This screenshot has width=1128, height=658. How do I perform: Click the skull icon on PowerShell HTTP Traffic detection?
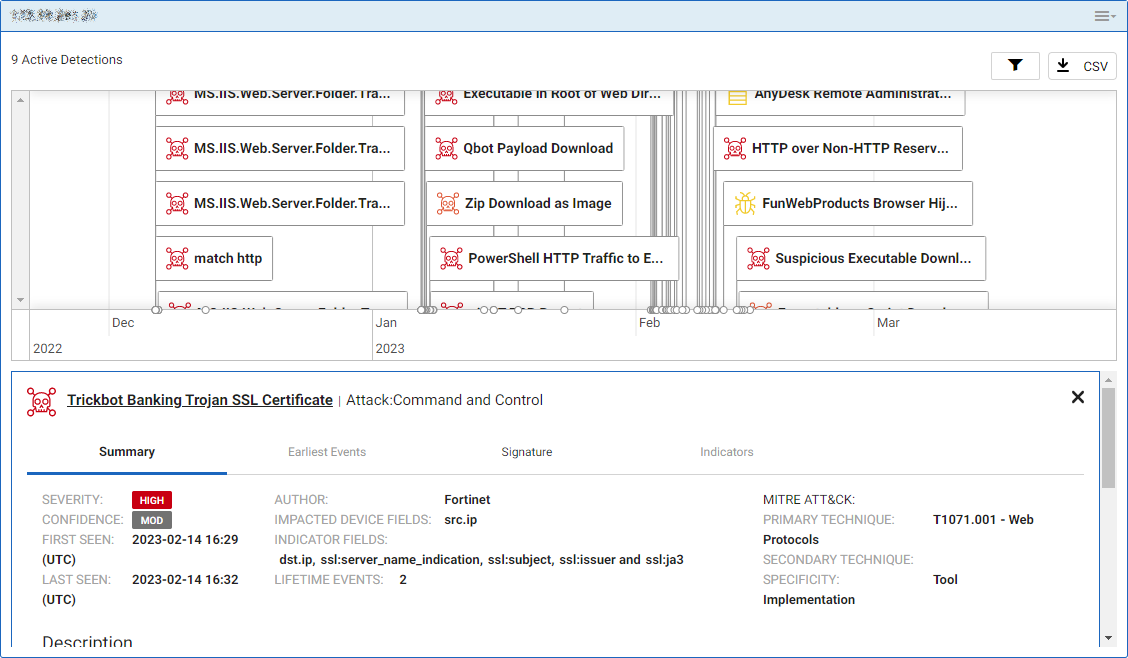(x=451, y=258)
